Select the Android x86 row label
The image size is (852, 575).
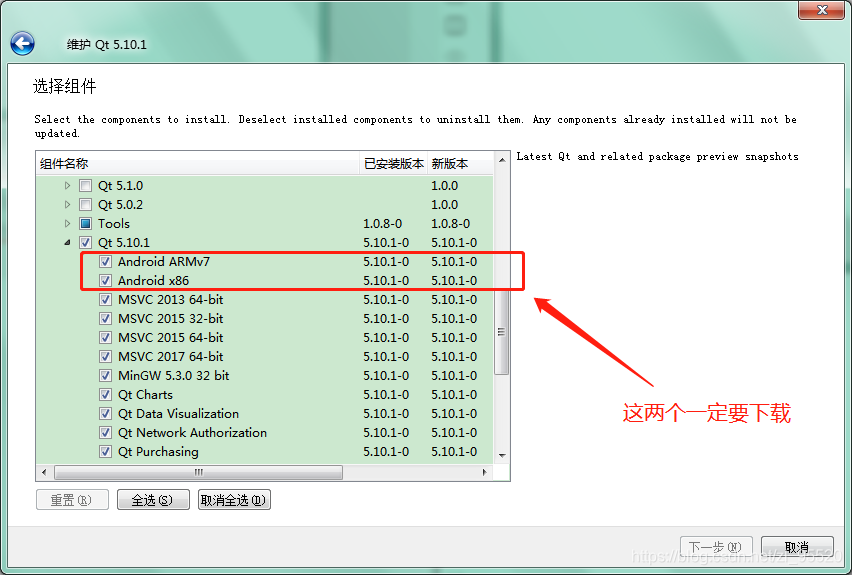click(153, 281)
